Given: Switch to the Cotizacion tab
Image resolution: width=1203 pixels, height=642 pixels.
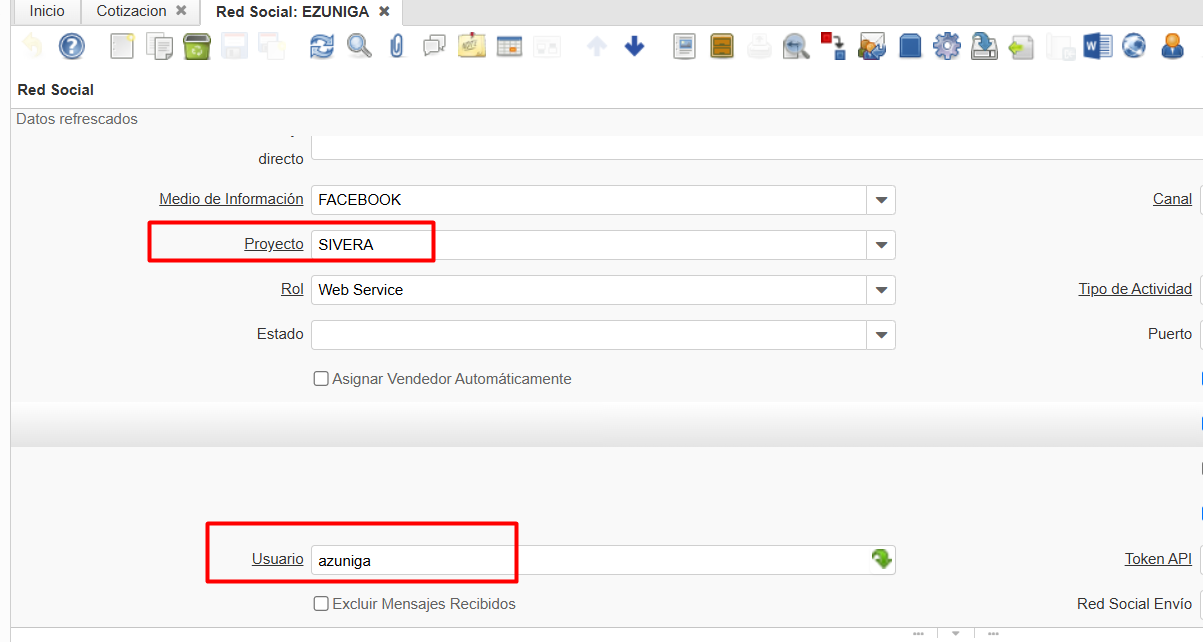Looking at the screenshot, I should (131, 11).
